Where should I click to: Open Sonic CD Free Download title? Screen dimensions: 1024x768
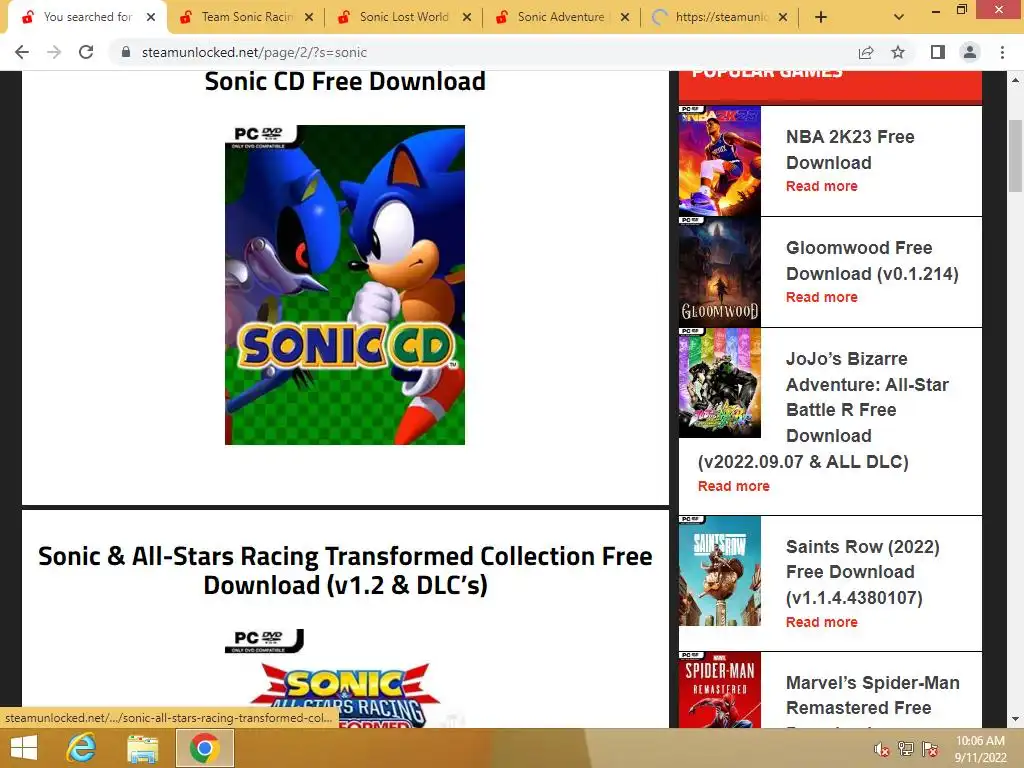point(345,82)
